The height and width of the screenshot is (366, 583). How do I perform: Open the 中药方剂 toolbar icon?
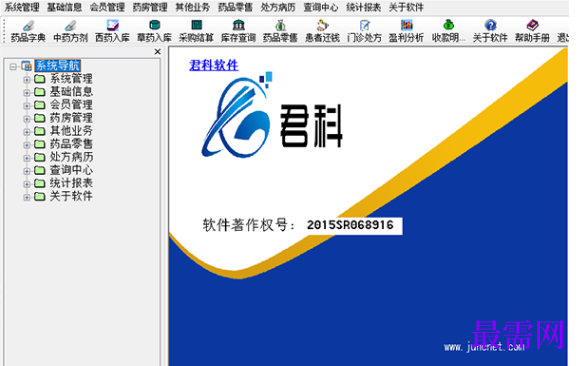pyautogui.click(x=70, y=26)
